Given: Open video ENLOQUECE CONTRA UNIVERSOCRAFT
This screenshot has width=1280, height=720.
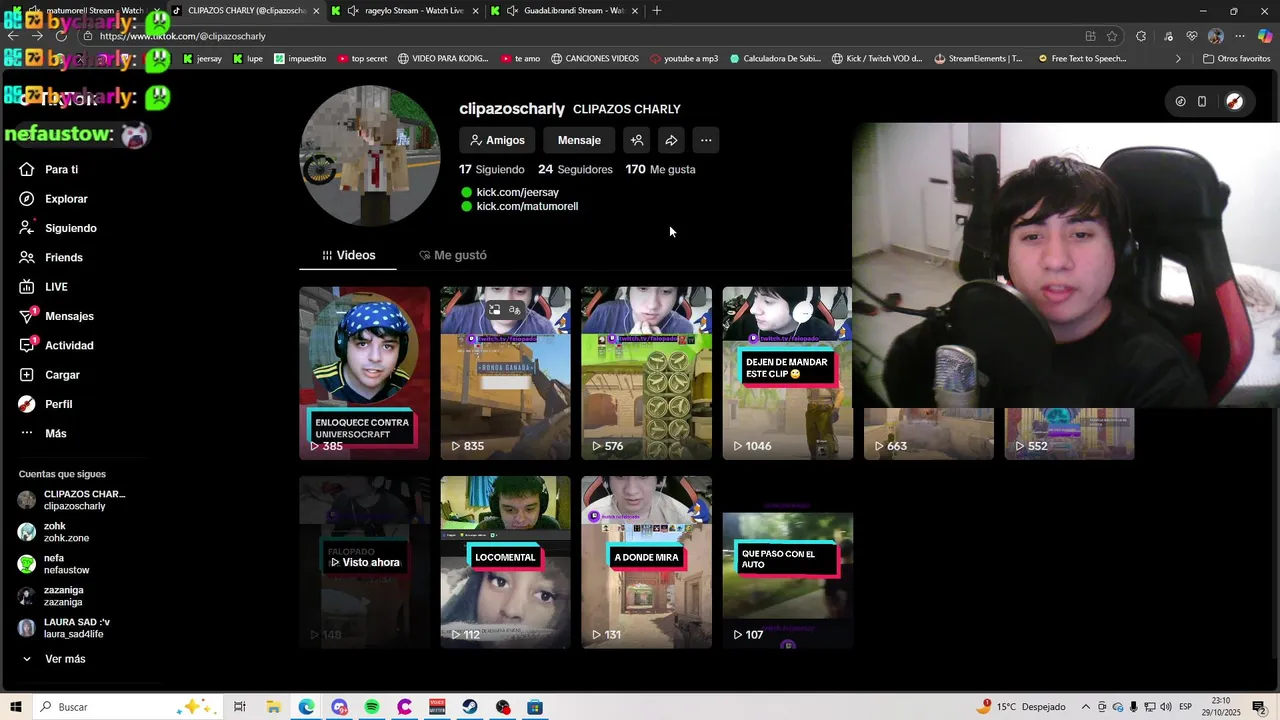Looking at the screenshot, I should [364, 373].
